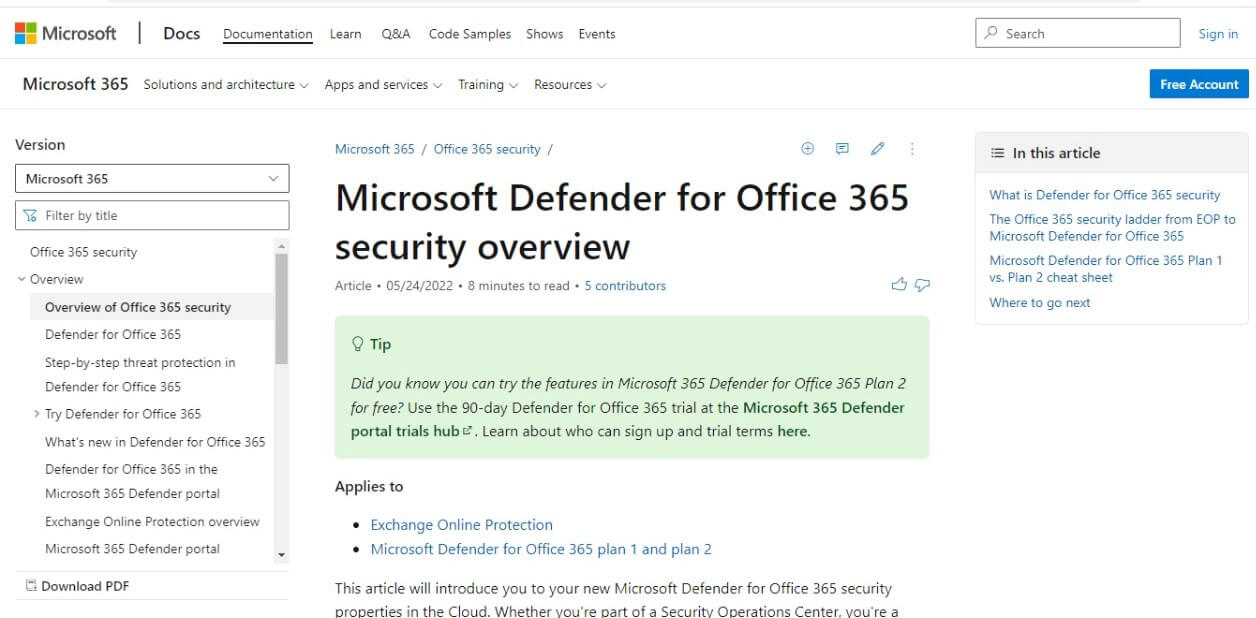Click the sidebar scrollbar down arrow
This screenshot has height=618, width=1256.
point(281,555)
